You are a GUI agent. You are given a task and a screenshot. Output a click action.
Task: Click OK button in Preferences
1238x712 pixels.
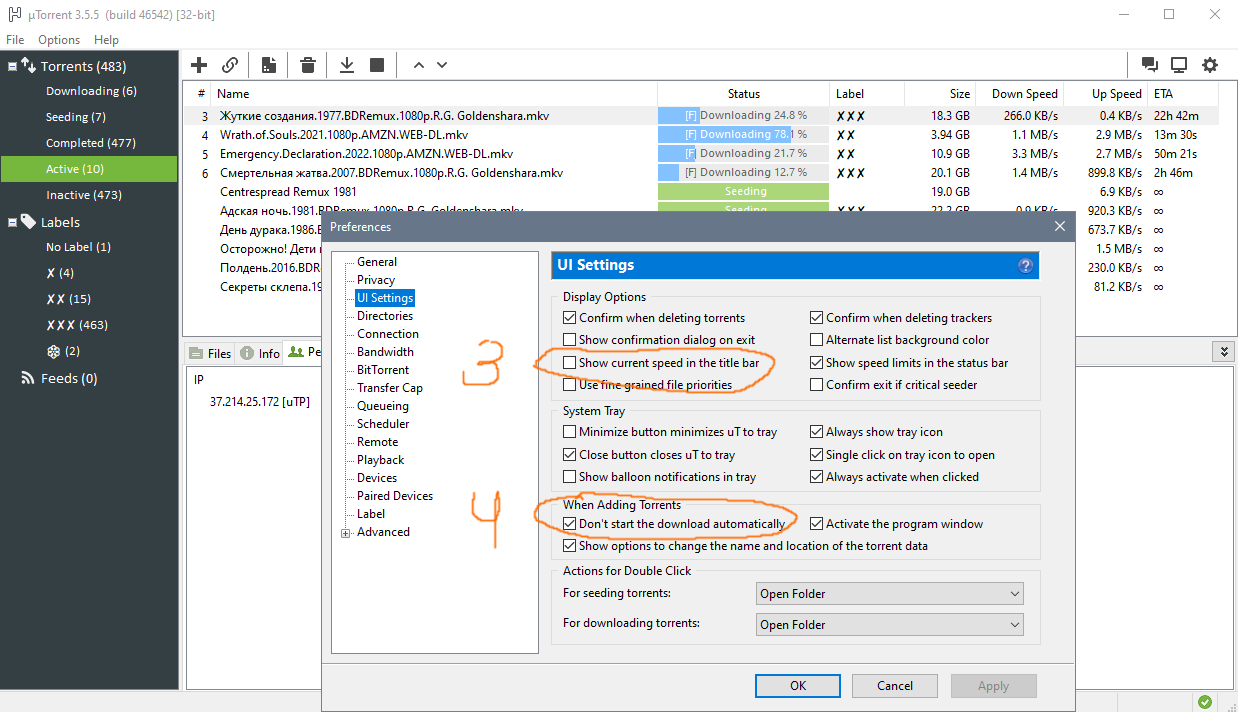point(798,686)
